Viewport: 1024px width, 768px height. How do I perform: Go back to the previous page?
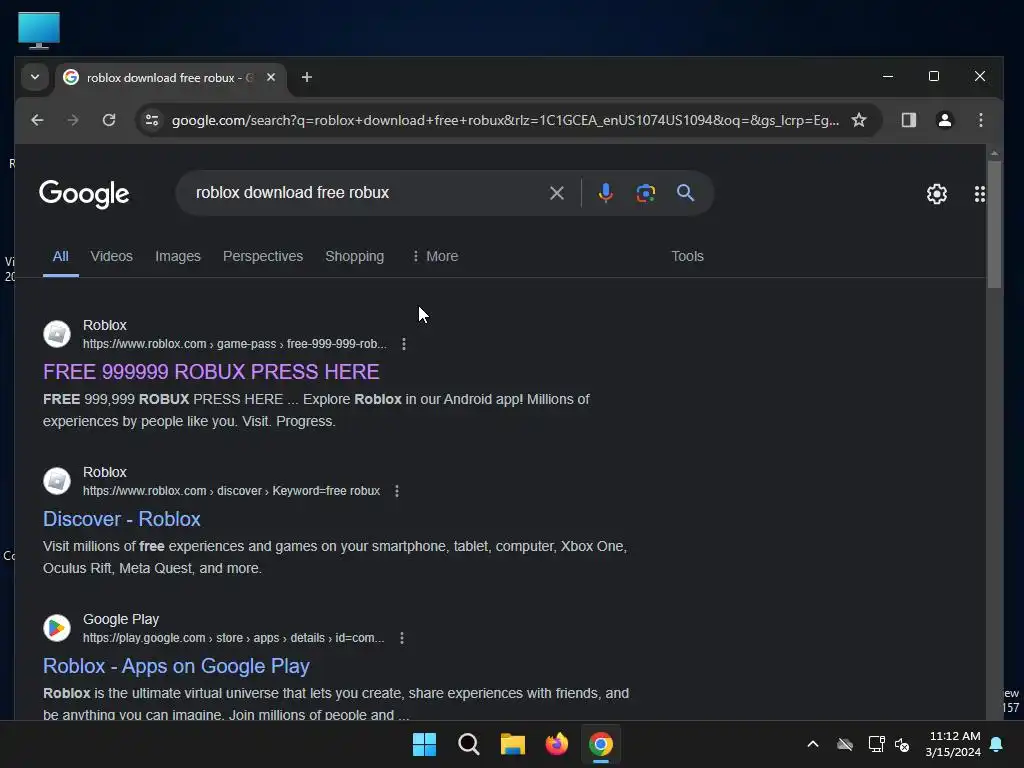(37, 120)
